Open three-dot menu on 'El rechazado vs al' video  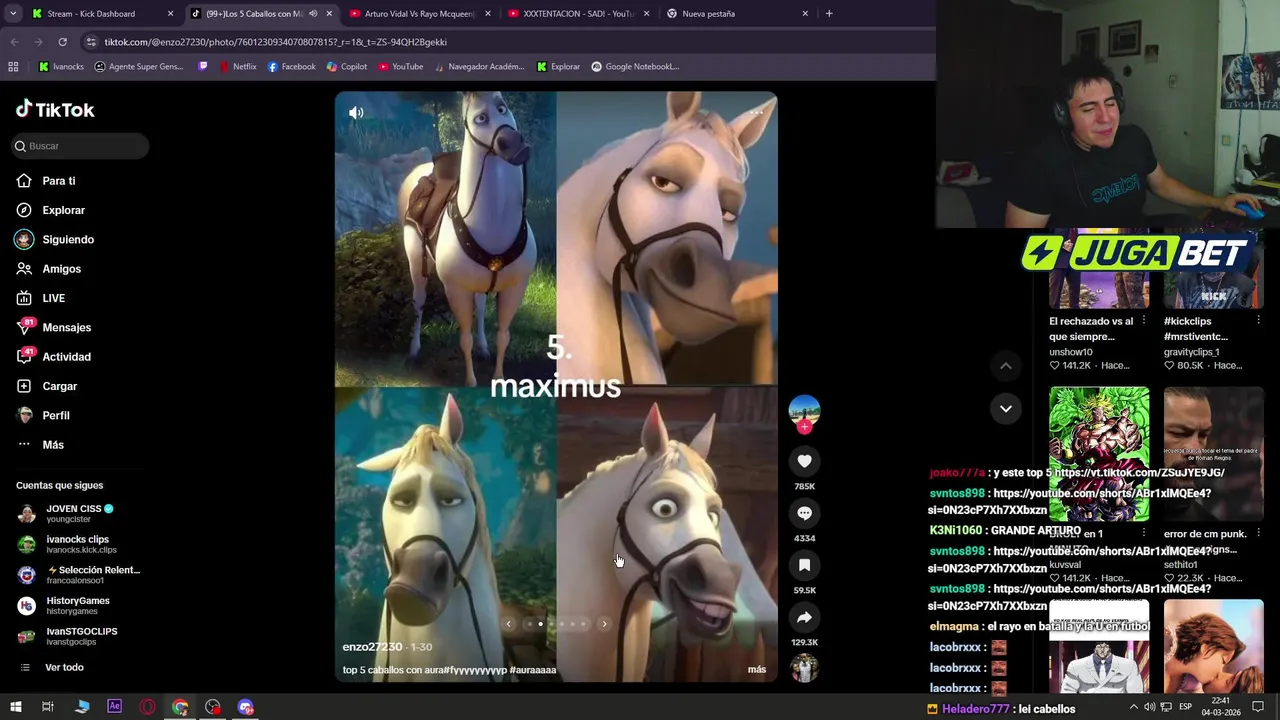coord(1144,321)
